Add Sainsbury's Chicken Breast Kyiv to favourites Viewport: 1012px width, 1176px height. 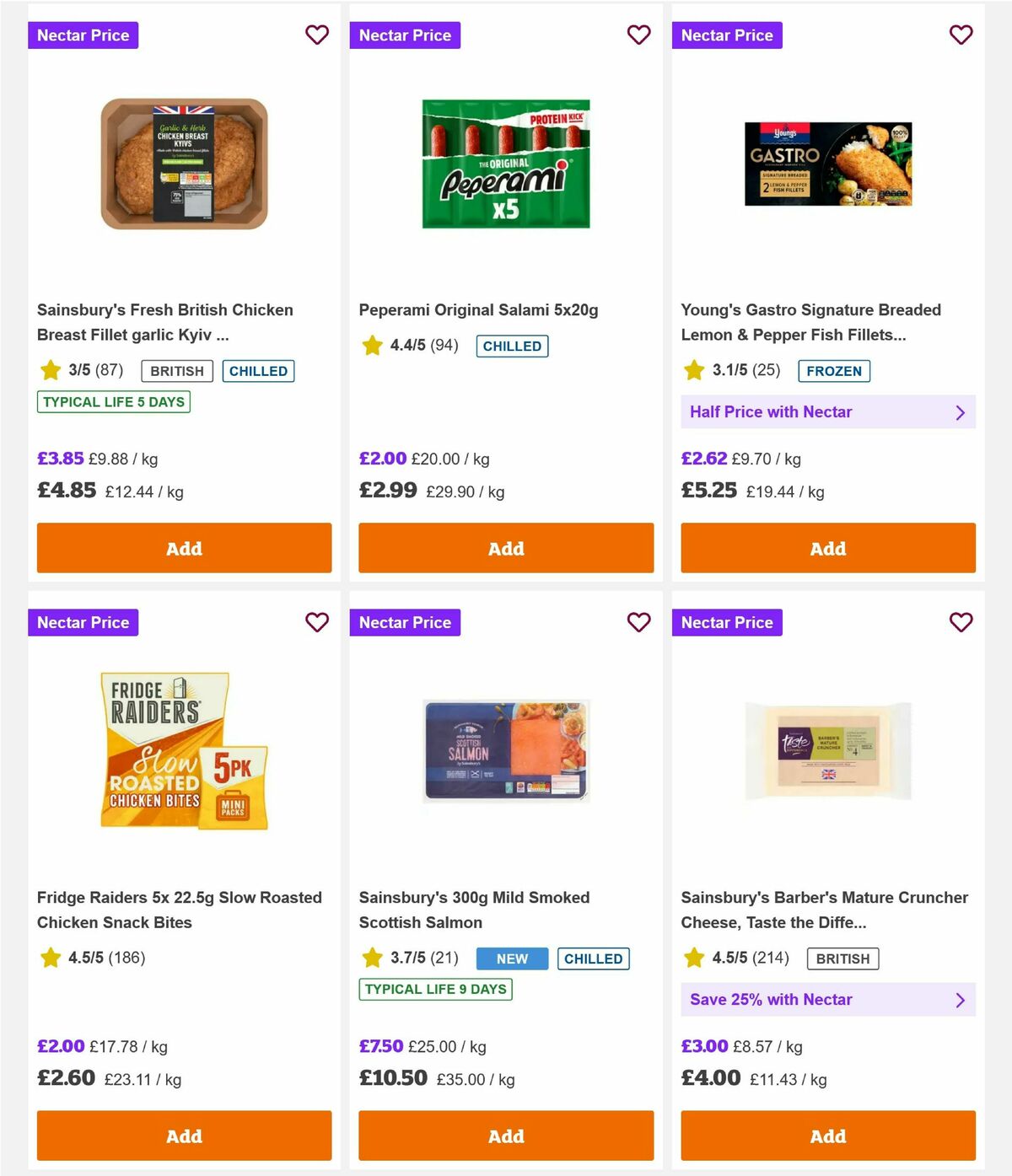(317, 35)
